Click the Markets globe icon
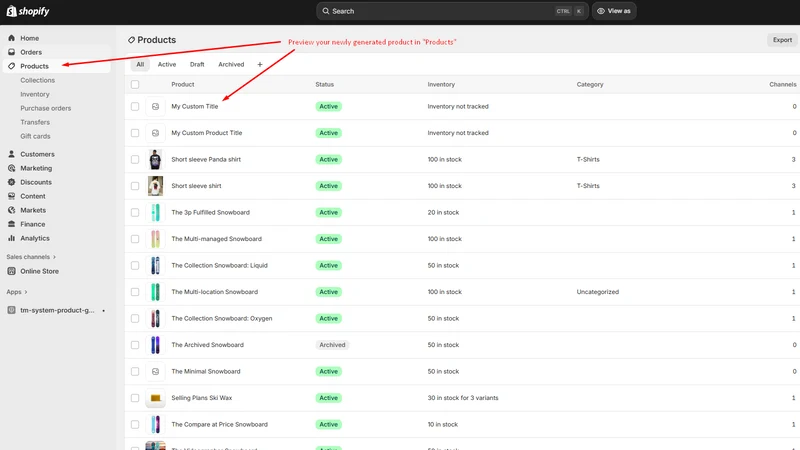This screenshot has height=450, width=800. pyautogui.click(x=11, y=210)
